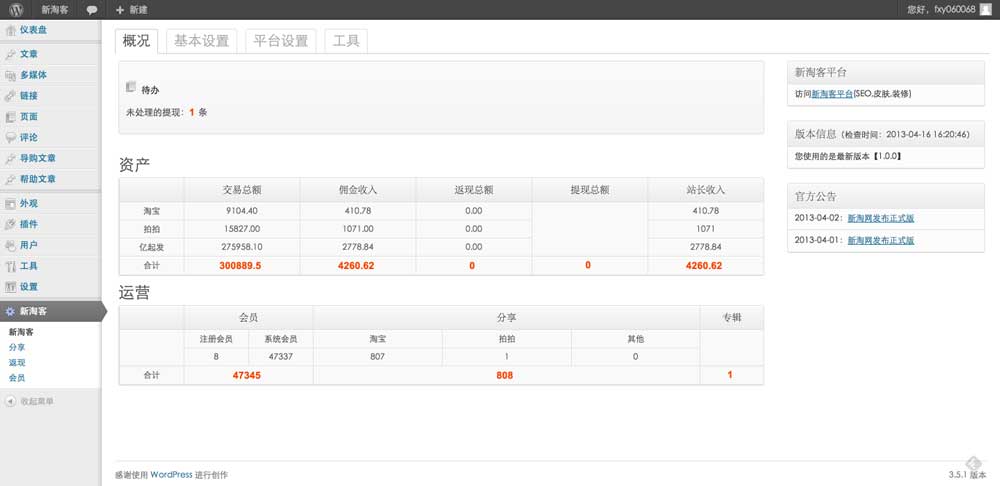
Task: Open 评论 in the sidebar
Action: (29, 137)
